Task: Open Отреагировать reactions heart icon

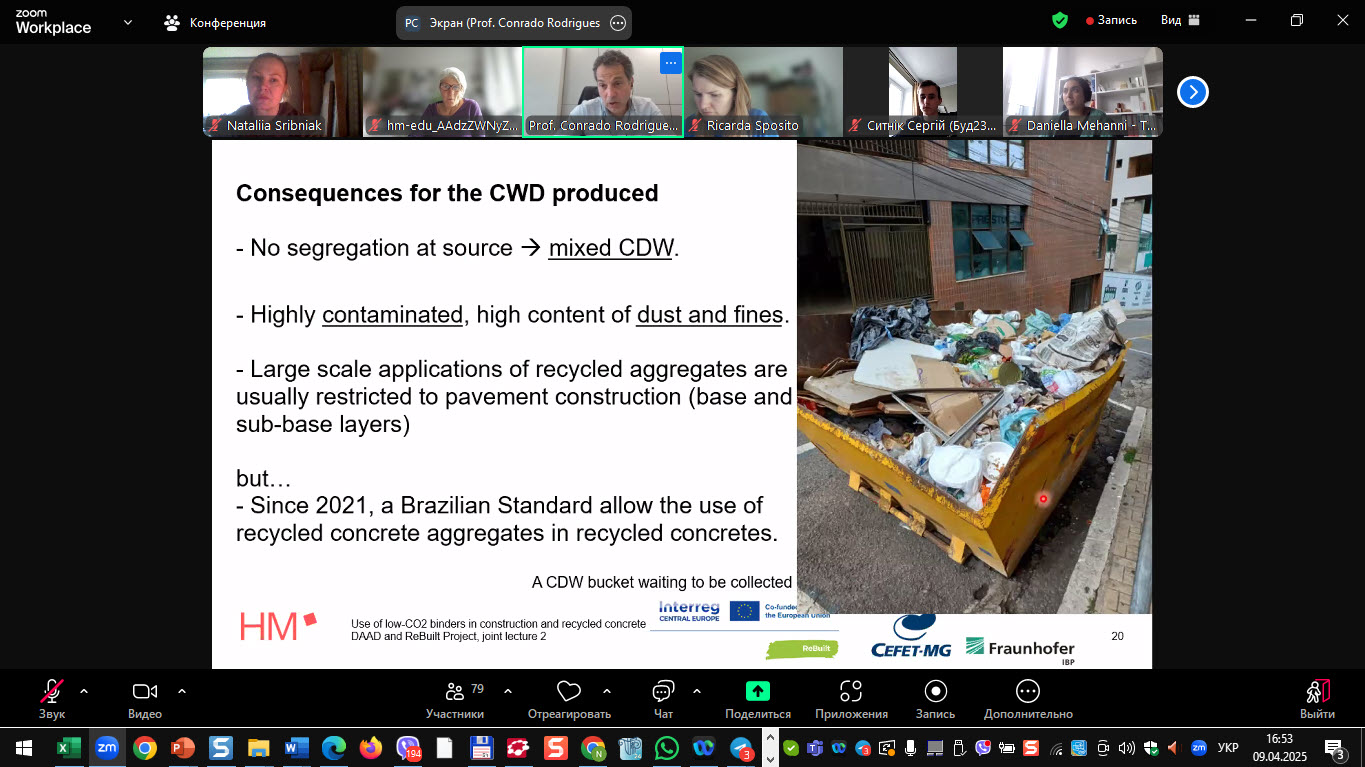Action: (x=568, y=697)
